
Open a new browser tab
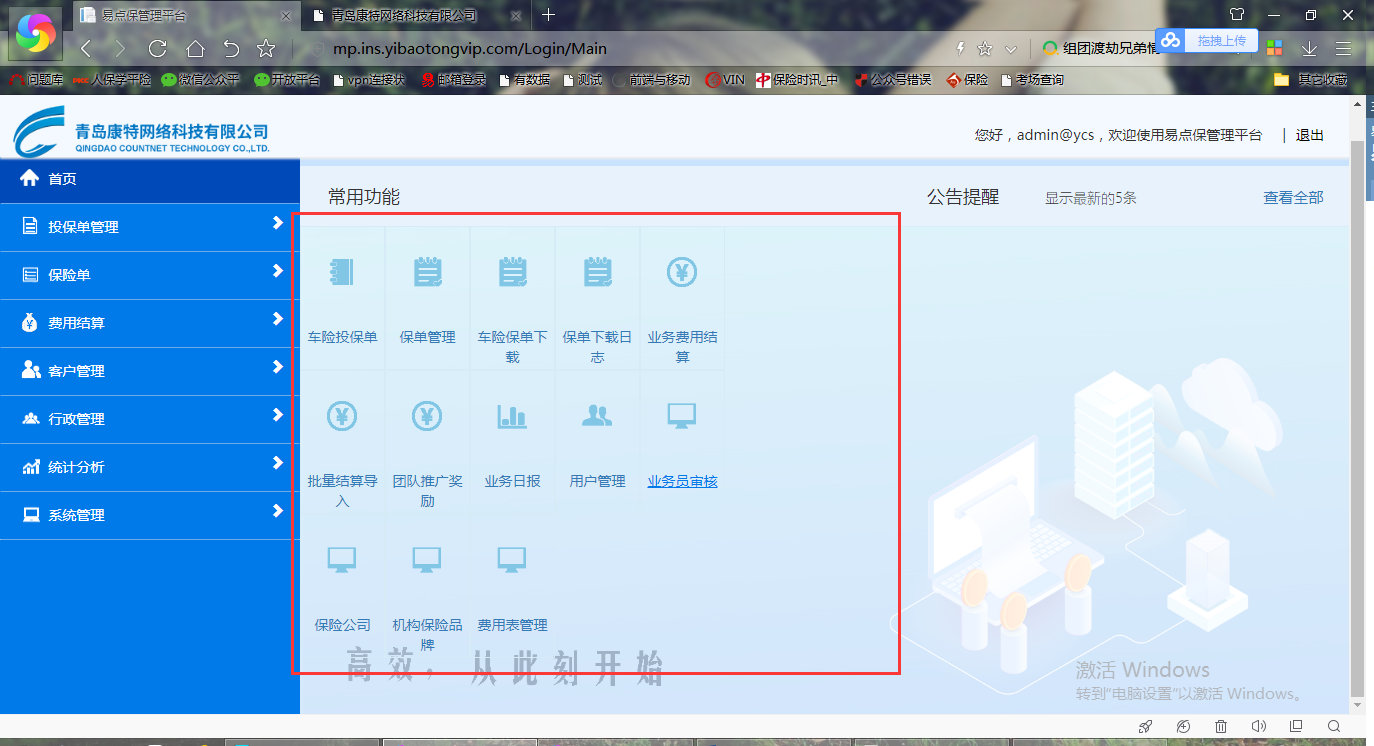(548, 15)
